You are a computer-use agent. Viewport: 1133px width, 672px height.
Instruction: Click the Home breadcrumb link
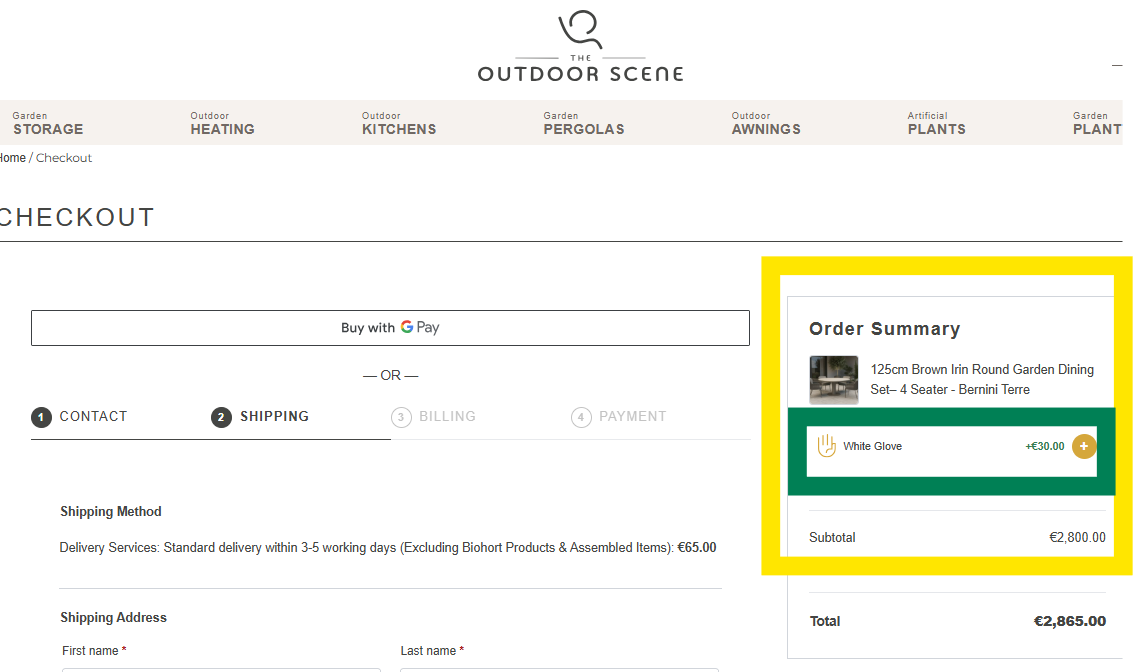coord(13,157)
